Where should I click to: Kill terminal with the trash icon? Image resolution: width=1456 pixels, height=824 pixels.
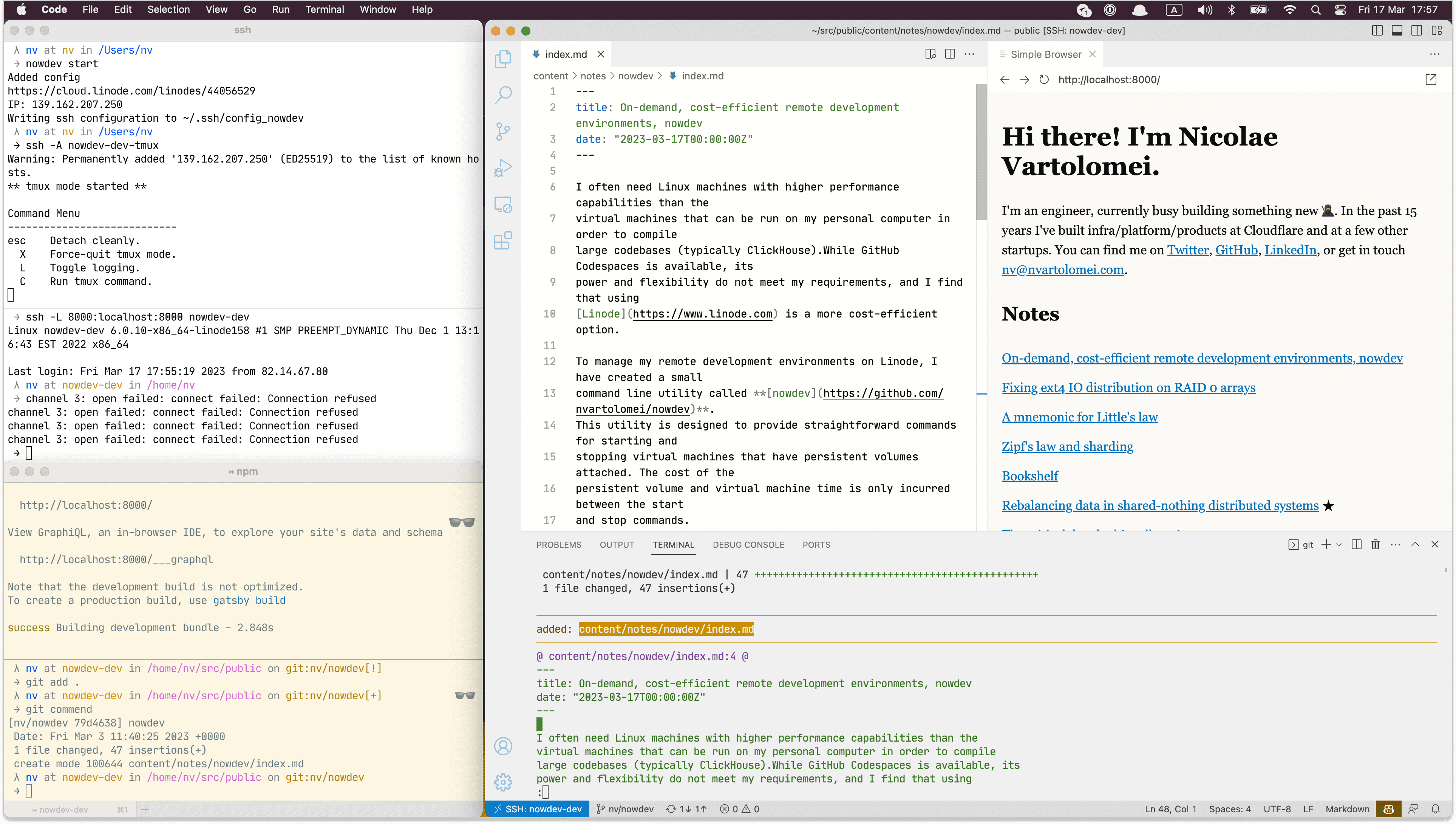pyautogui.click(x=1376, y=544)
